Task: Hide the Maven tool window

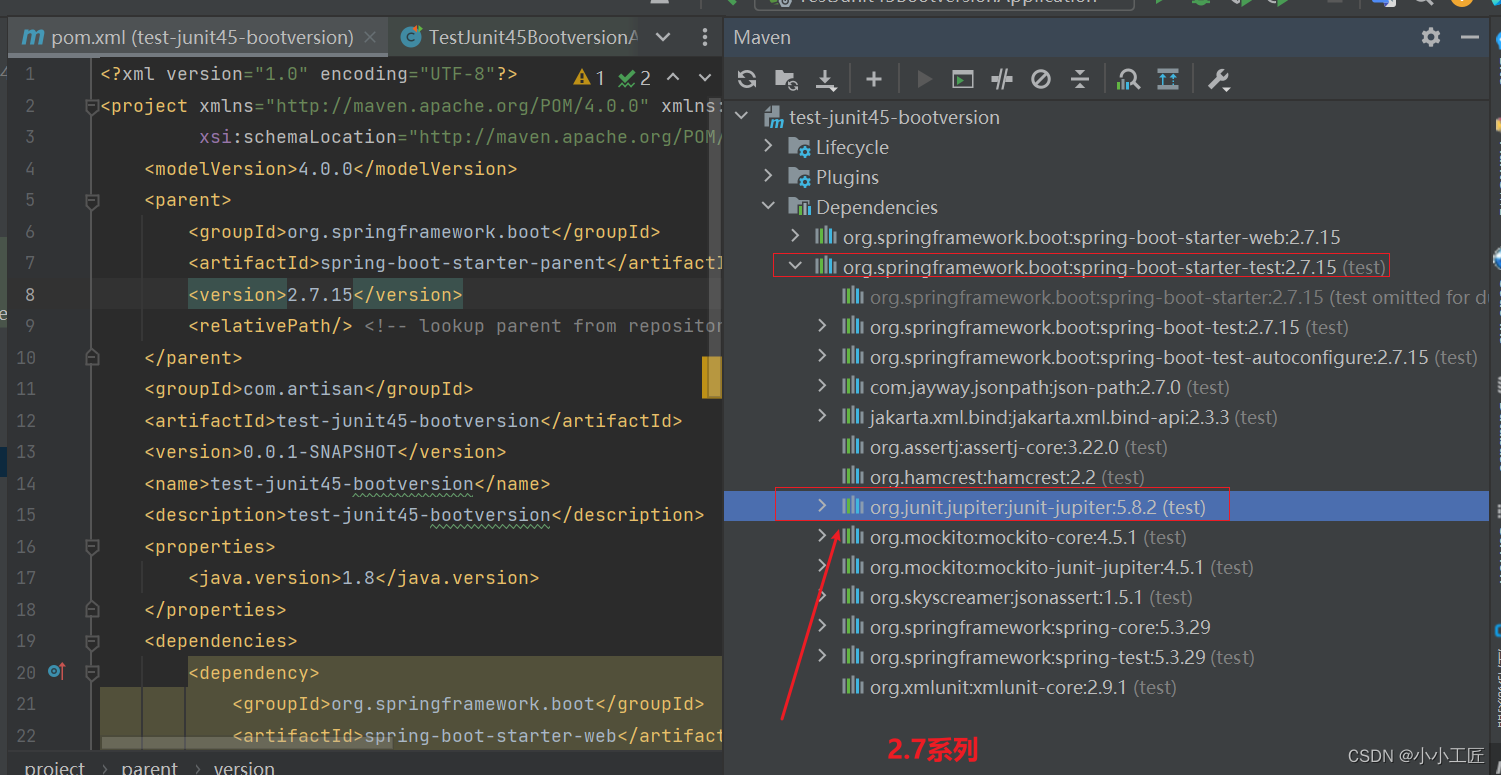Action: [x=1469, y=37]
